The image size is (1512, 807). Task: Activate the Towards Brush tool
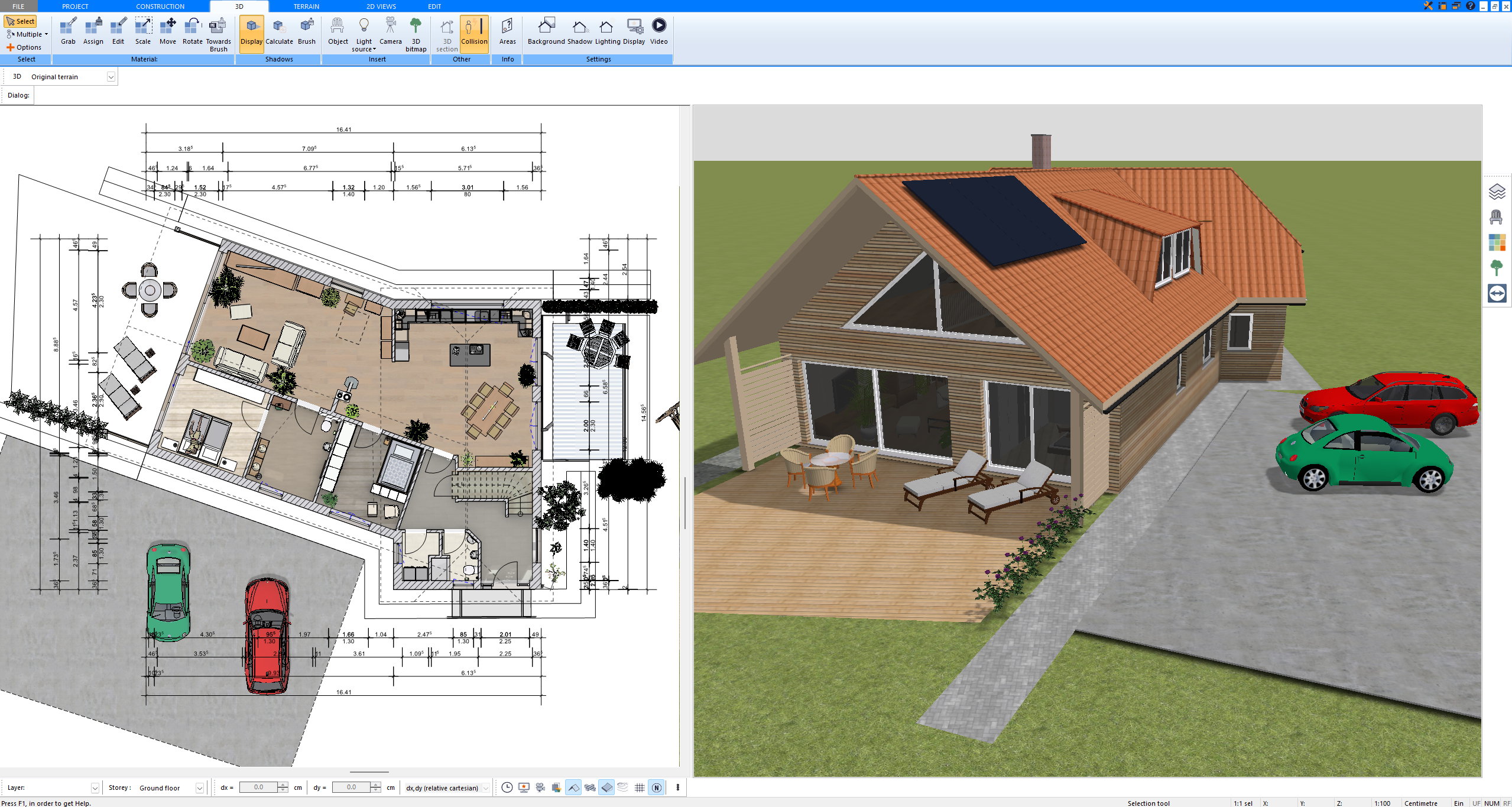point(218,35)
